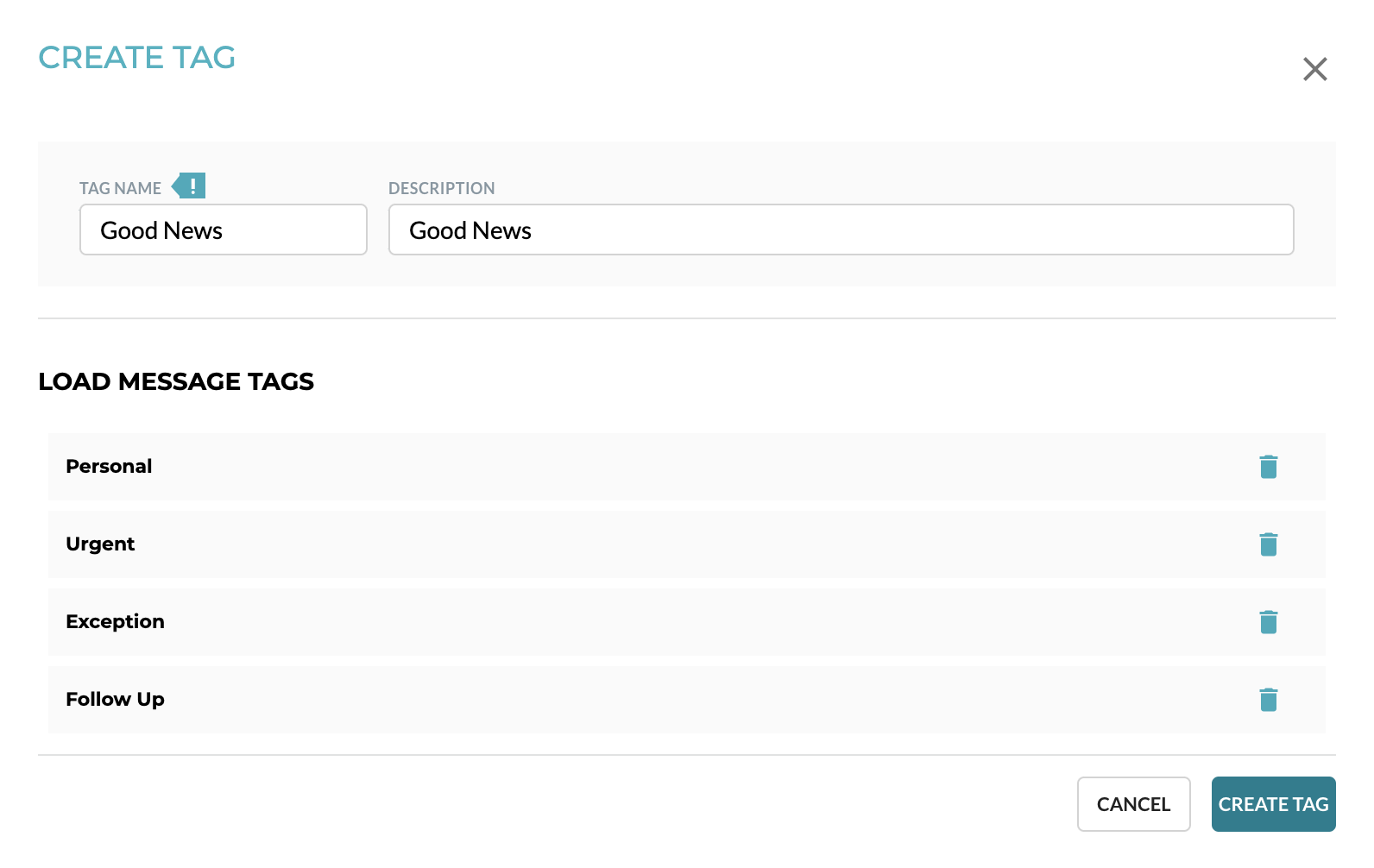Confirm with the Create Tag button
Image resolution: width=1374 pixels, height=868 pixels.
[x=1273, y=804]
